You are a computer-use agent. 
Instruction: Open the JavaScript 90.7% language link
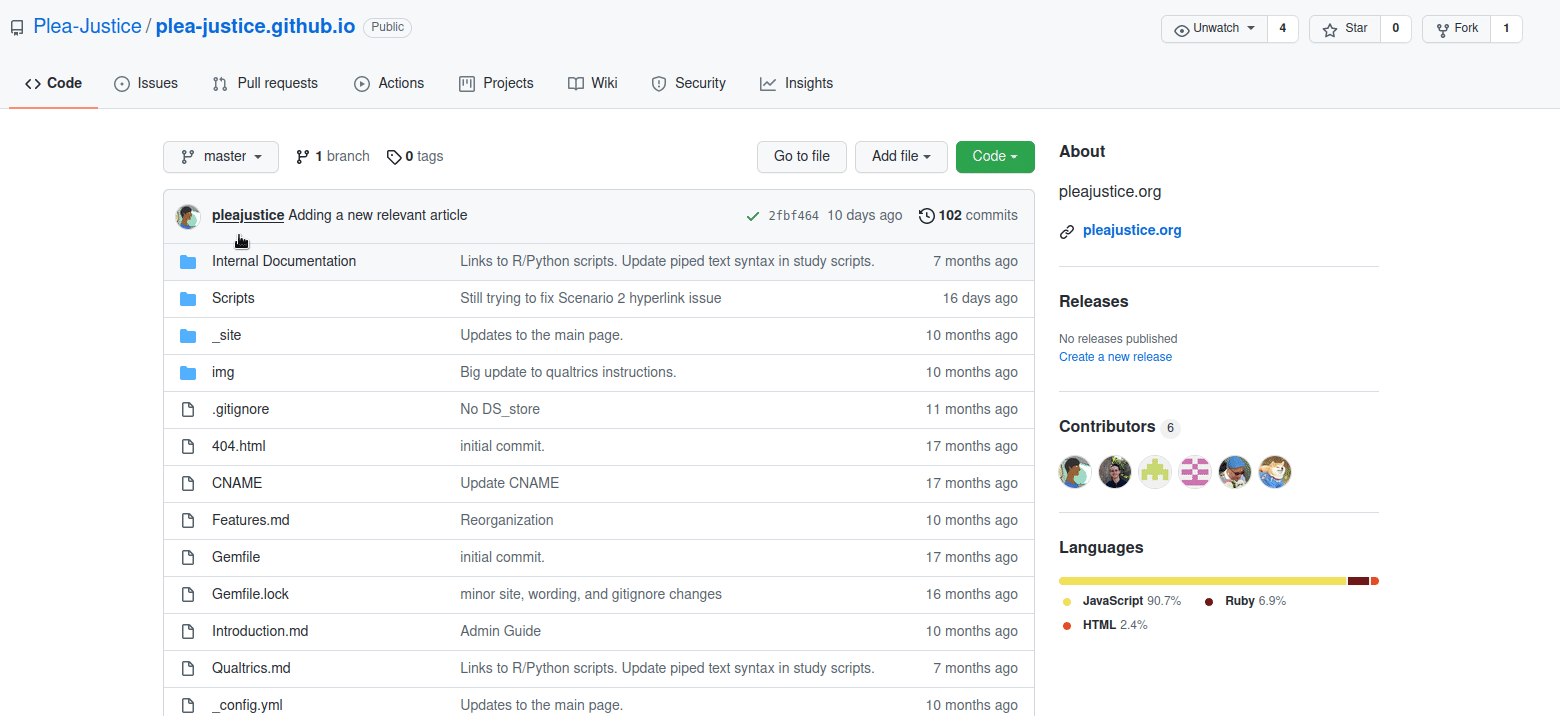click(1122, 602)
